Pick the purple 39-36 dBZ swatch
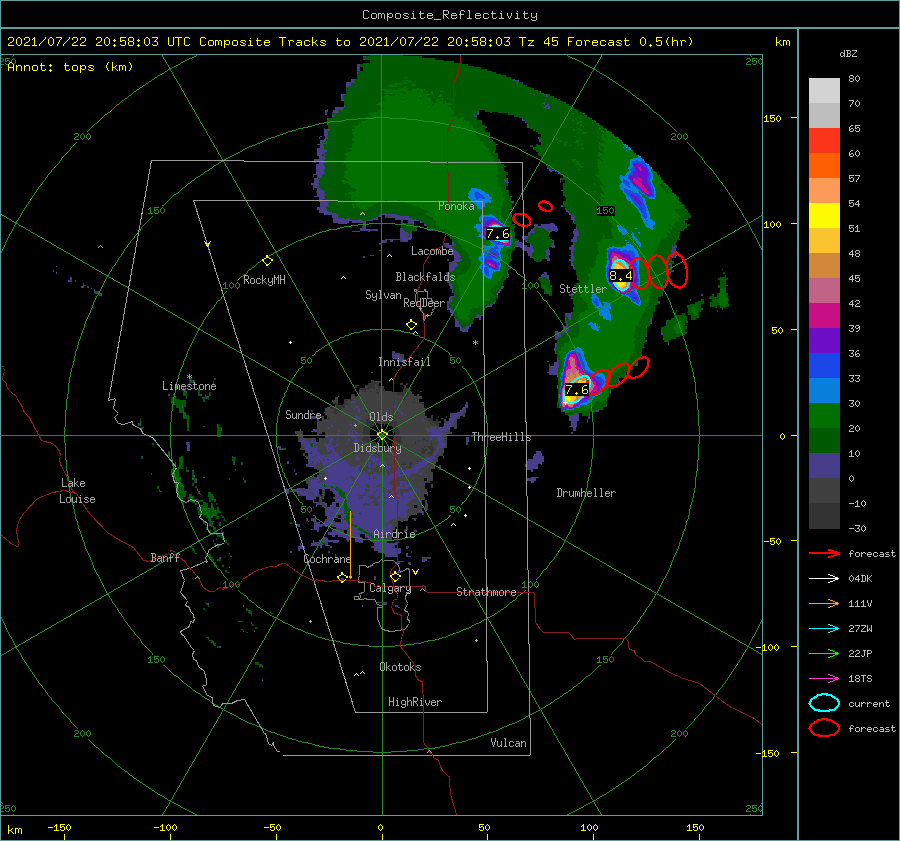Screen dimensions: 900x841 tap(824, 341)
